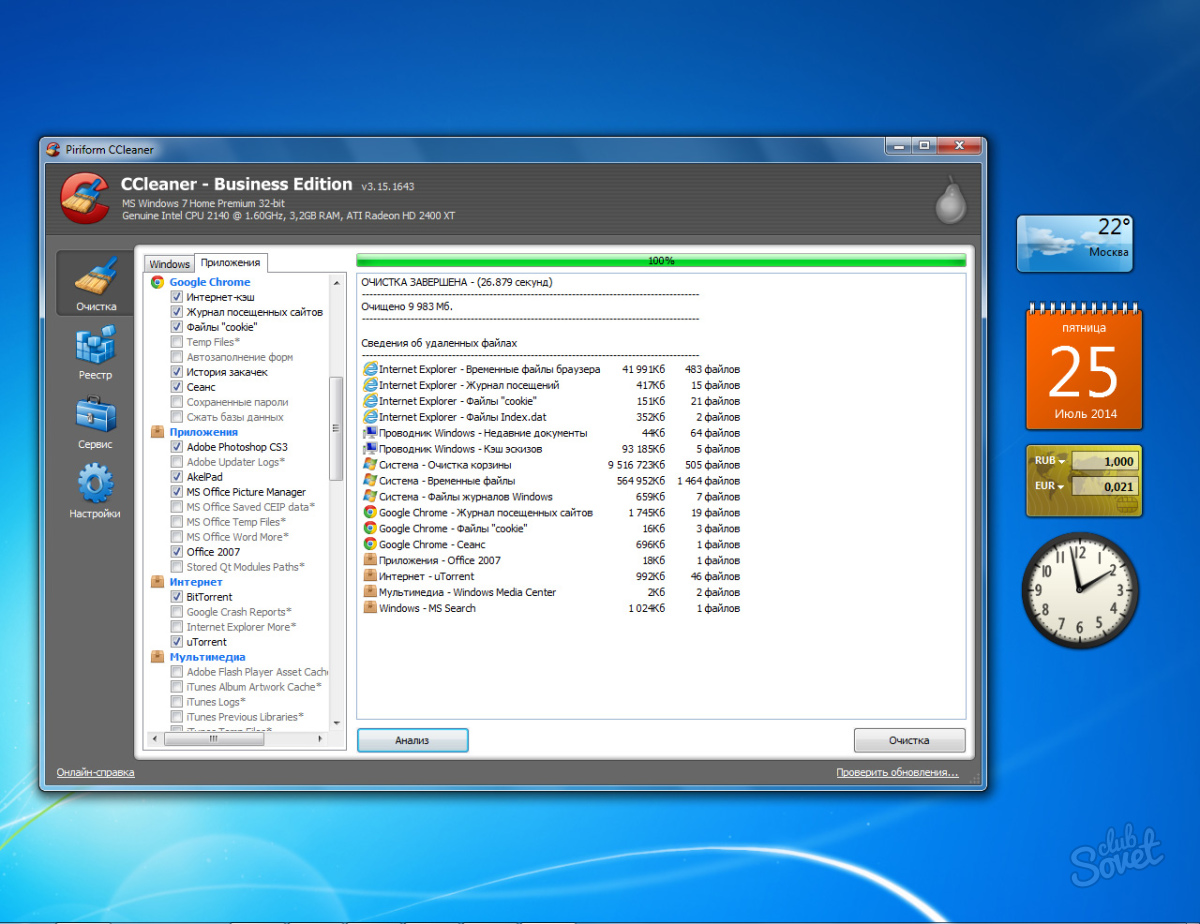Image resolution: width=1200 pixels, height=924 pixels.
Task: Click the orange calendar gadget showing 25
Action: [1084, 367]
